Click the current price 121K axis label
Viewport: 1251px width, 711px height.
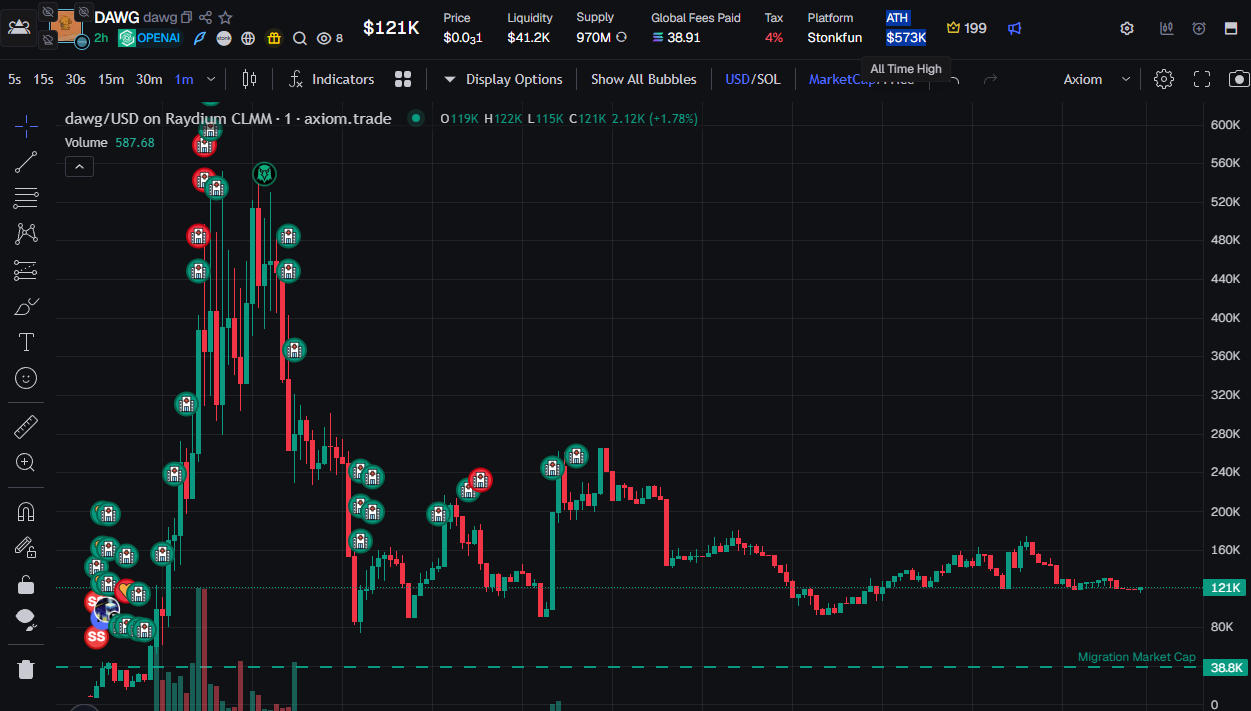[1227, 588]
